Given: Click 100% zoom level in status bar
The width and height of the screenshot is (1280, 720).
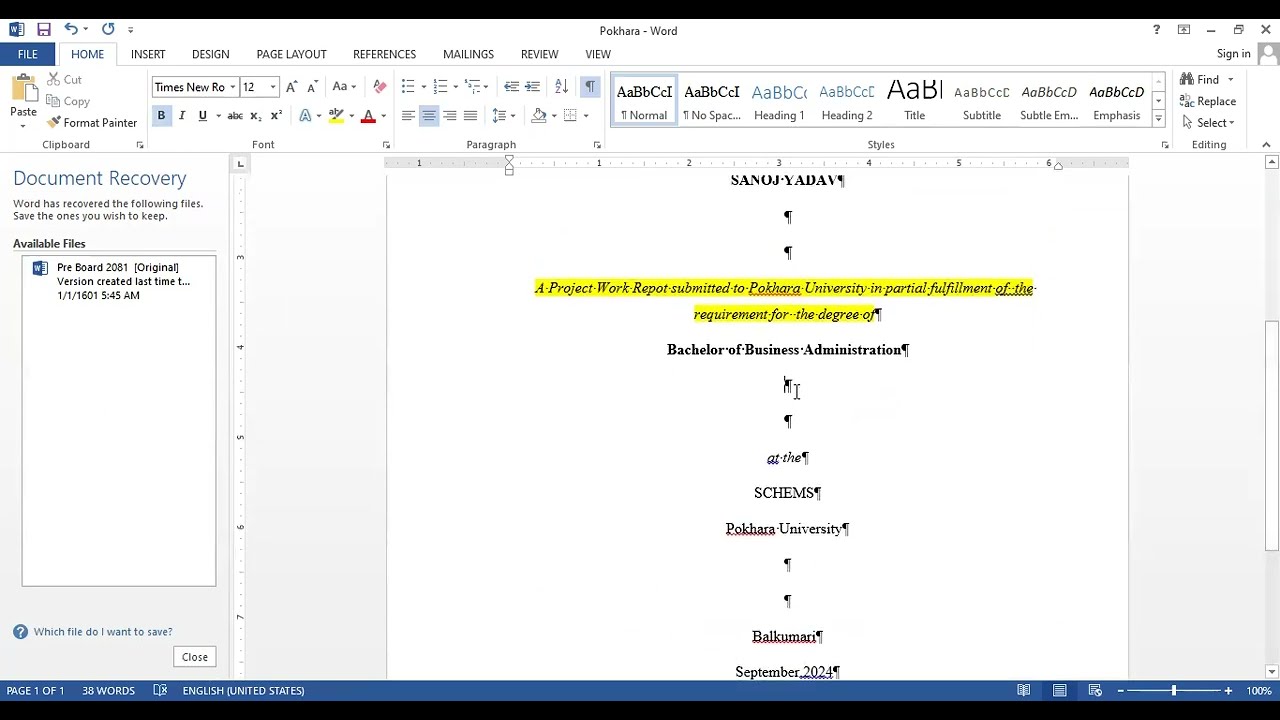Looking at the screenshot, I should (1259, 691).
